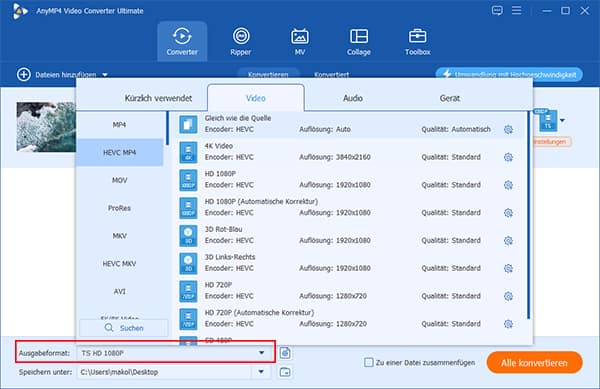This screenshot has width=600, height=389.
Task: Switch to the Gerät tab
Action: (450, 98)
